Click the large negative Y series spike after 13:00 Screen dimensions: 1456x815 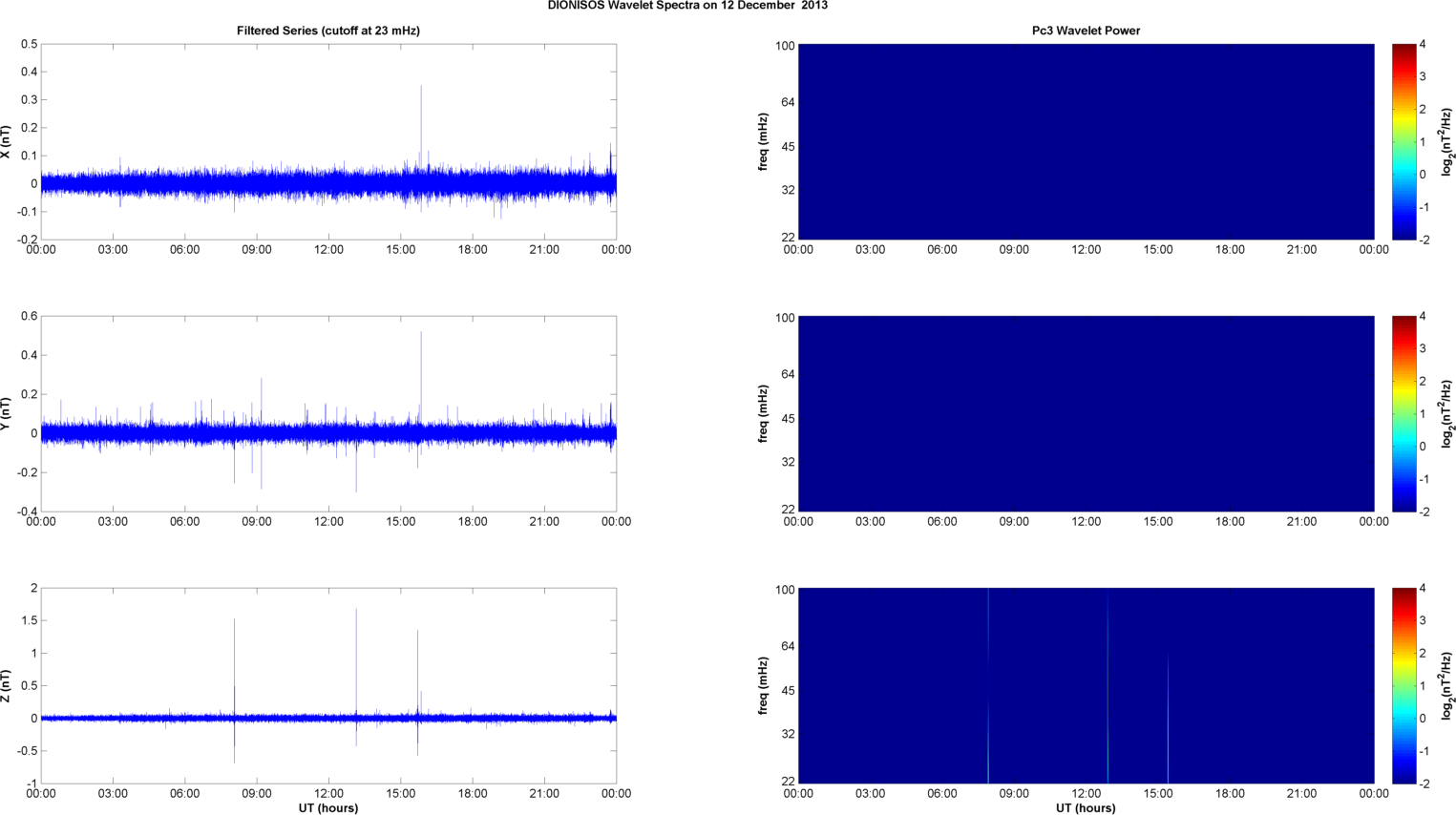pos(356,468)
